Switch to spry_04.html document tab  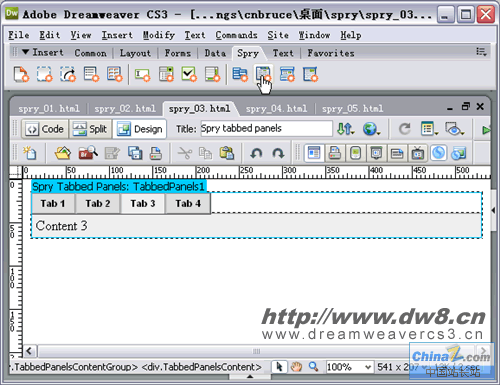click(x=276, y=109)
